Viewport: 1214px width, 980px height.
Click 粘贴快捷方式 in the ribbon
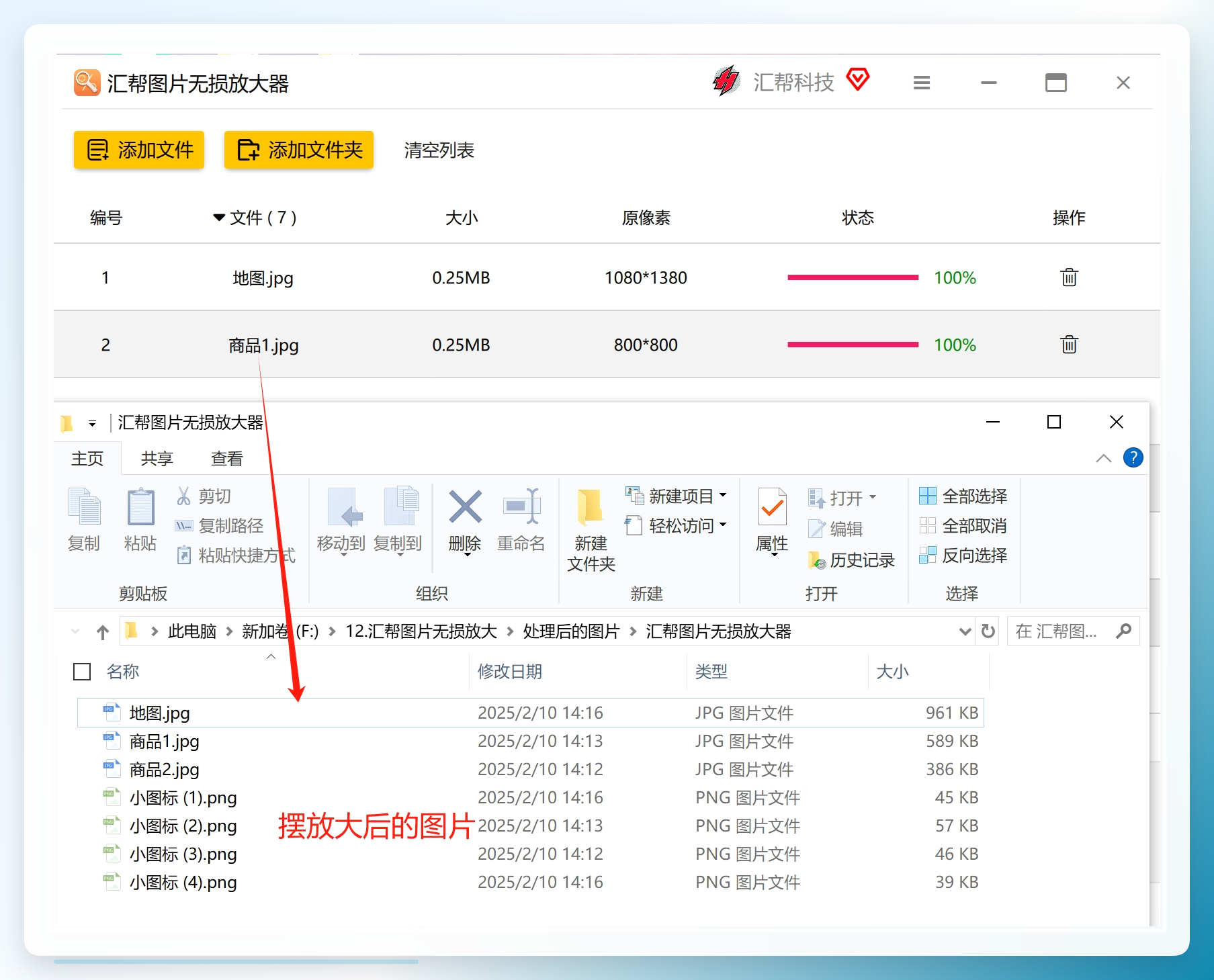click(236, 555)
